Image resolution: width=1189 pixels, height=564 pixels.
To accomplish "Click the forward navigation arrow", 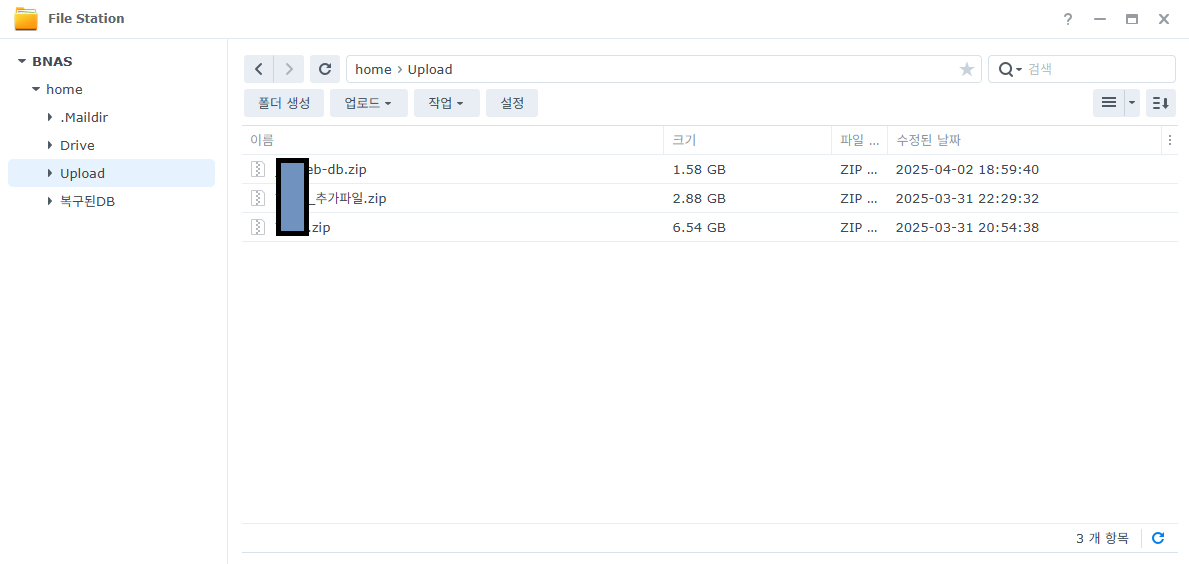I will 289,69.
